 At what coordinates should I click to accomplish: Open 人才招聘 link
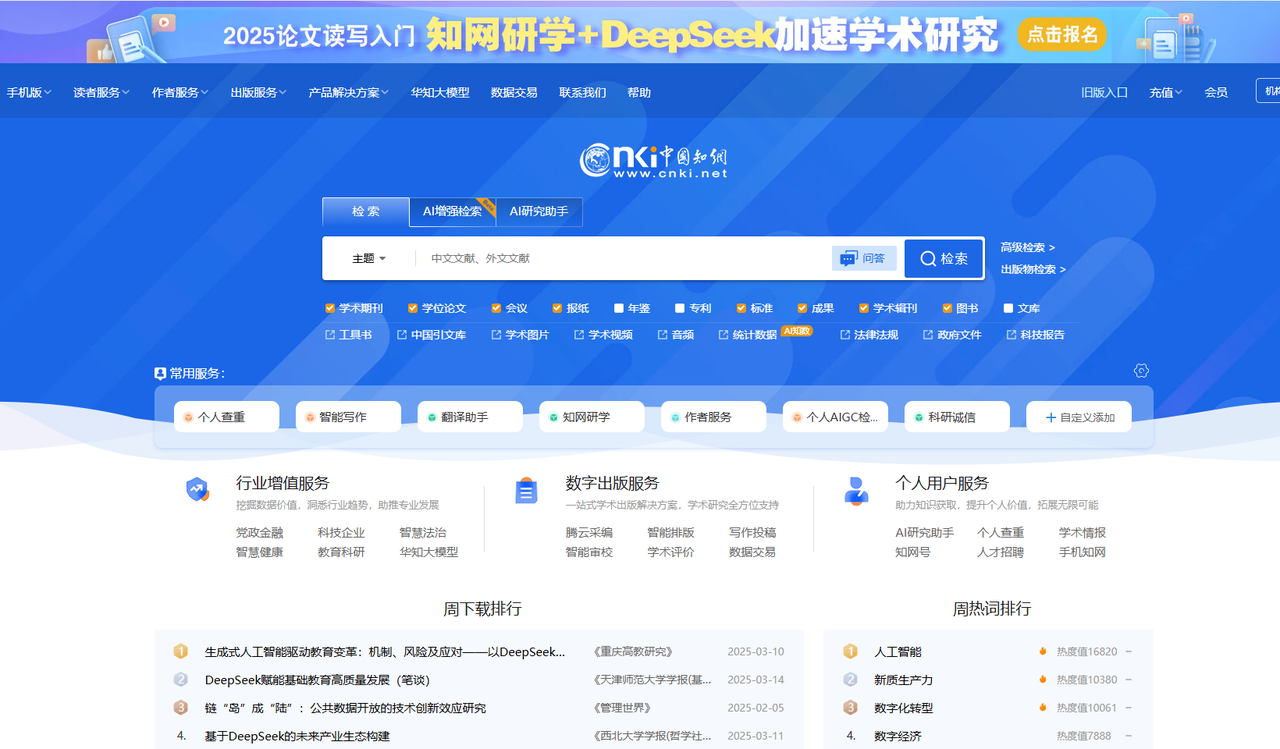(x=1001, y=552)
